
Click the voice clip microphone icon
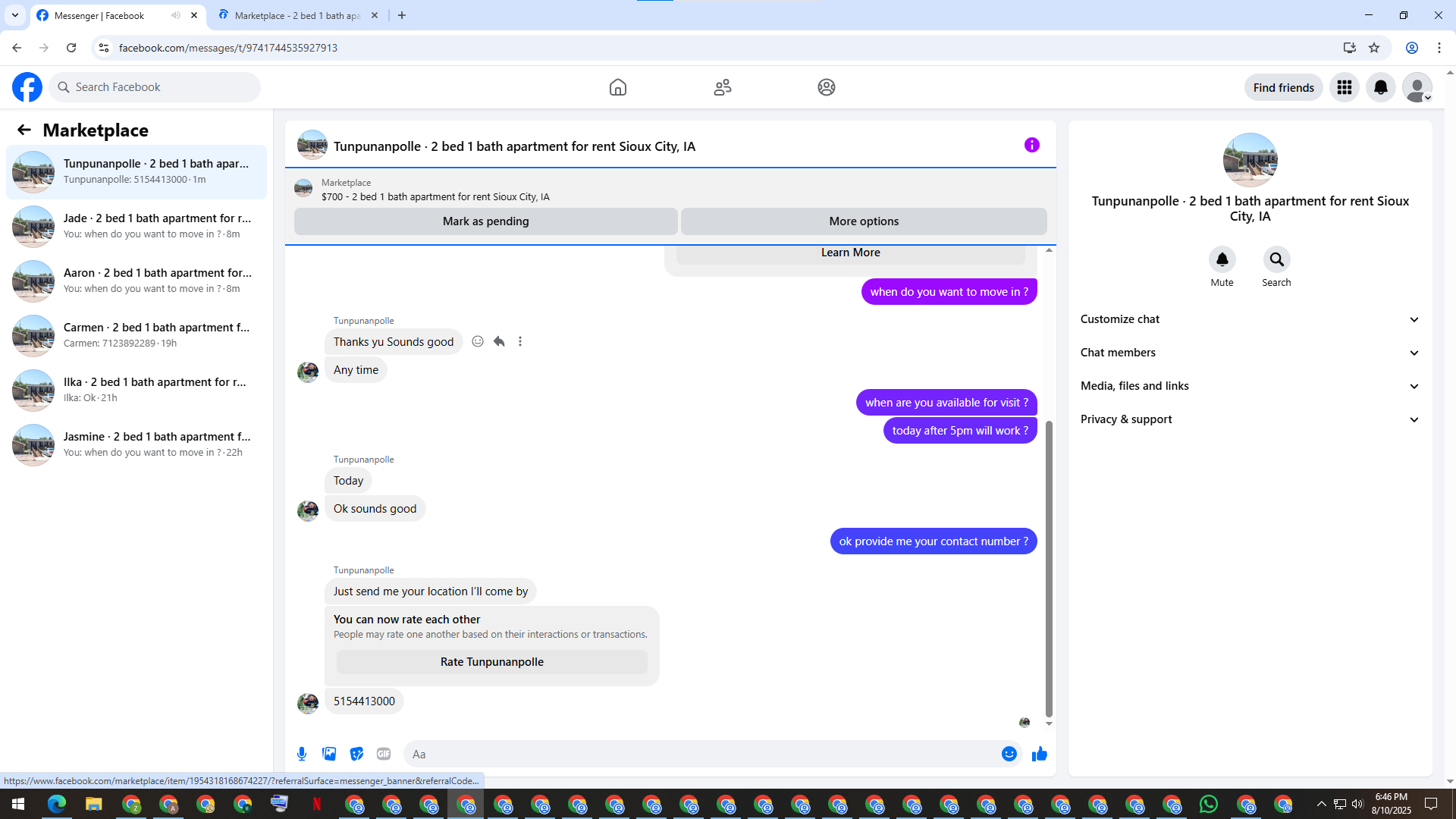(x=302, y=754)
